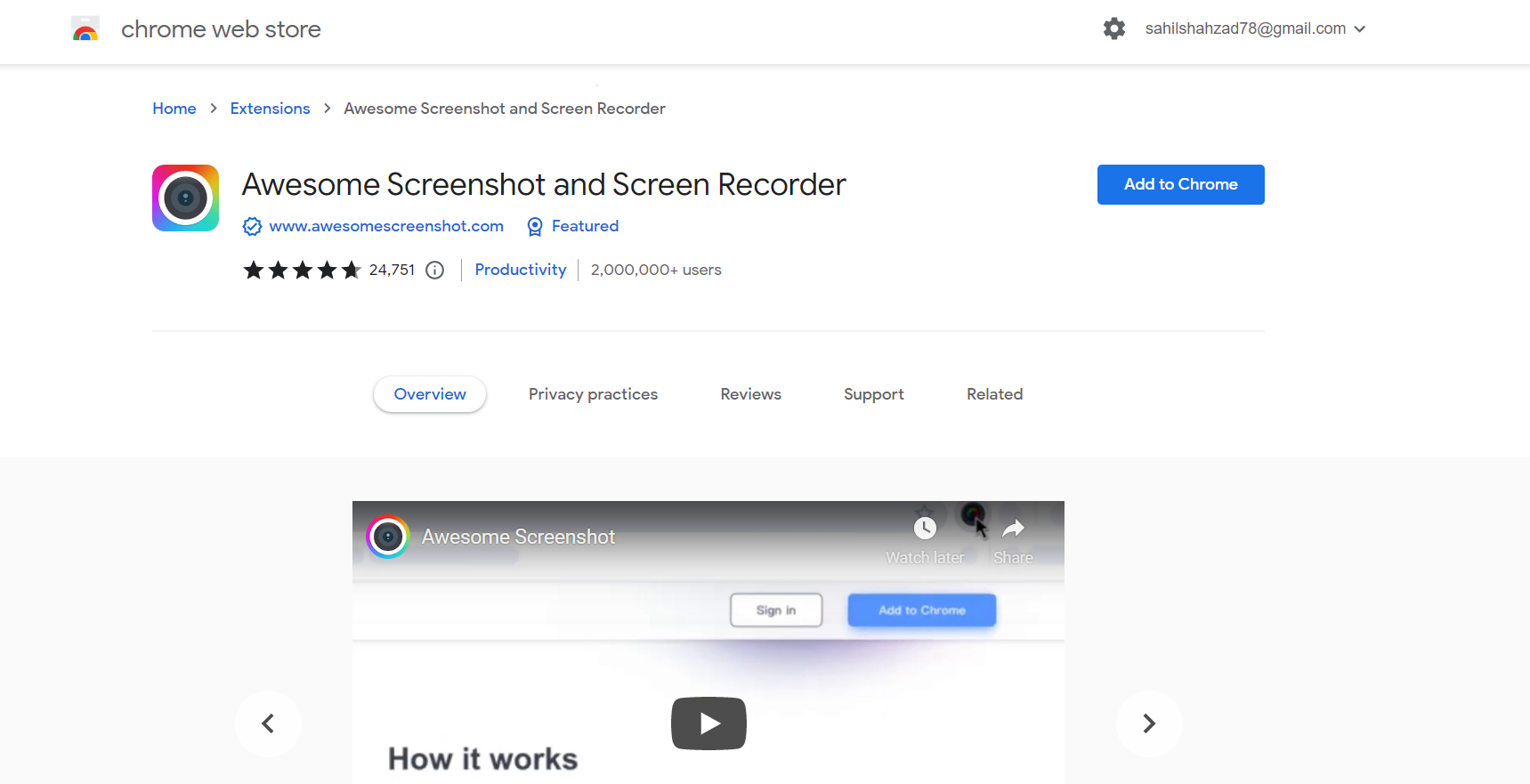Go to next slide with right arrow
The width and height of the screenshot is (1530, 784).
(x=1149, y=723)
